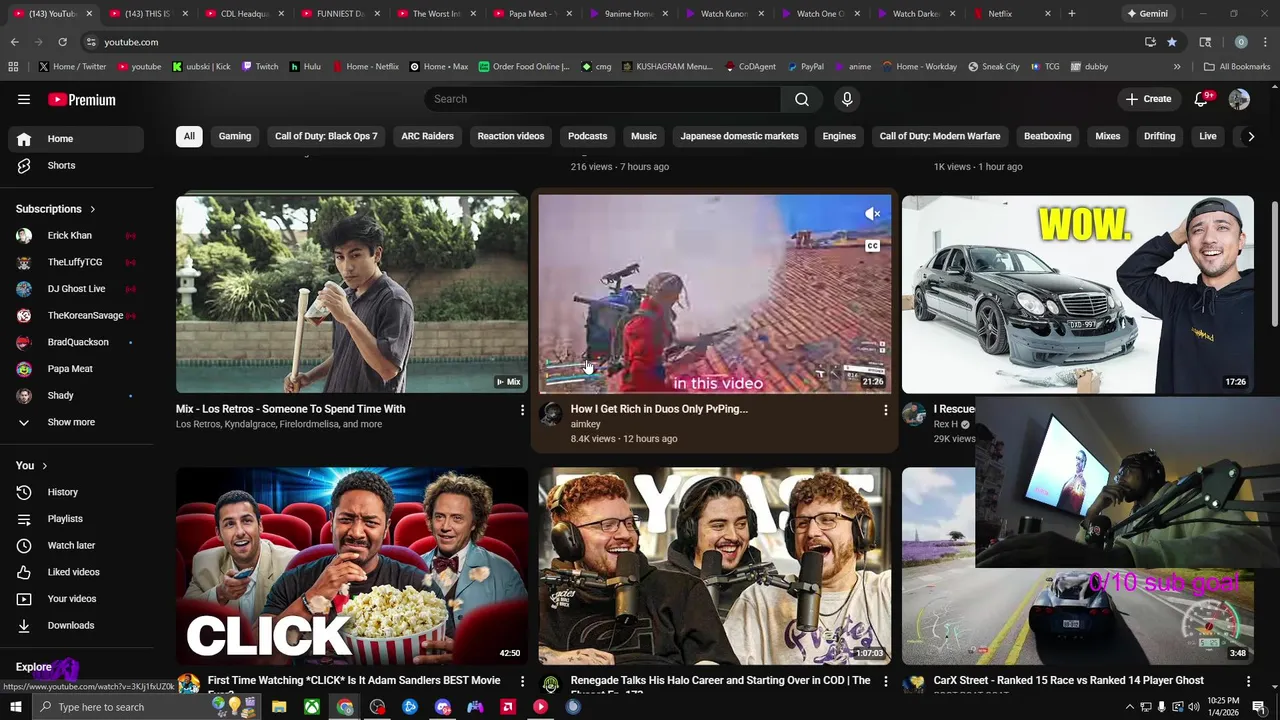The height and width of the screenshot is (720, 1280).
Task: Click the page vertical scrollbar
Action: 1274,262
